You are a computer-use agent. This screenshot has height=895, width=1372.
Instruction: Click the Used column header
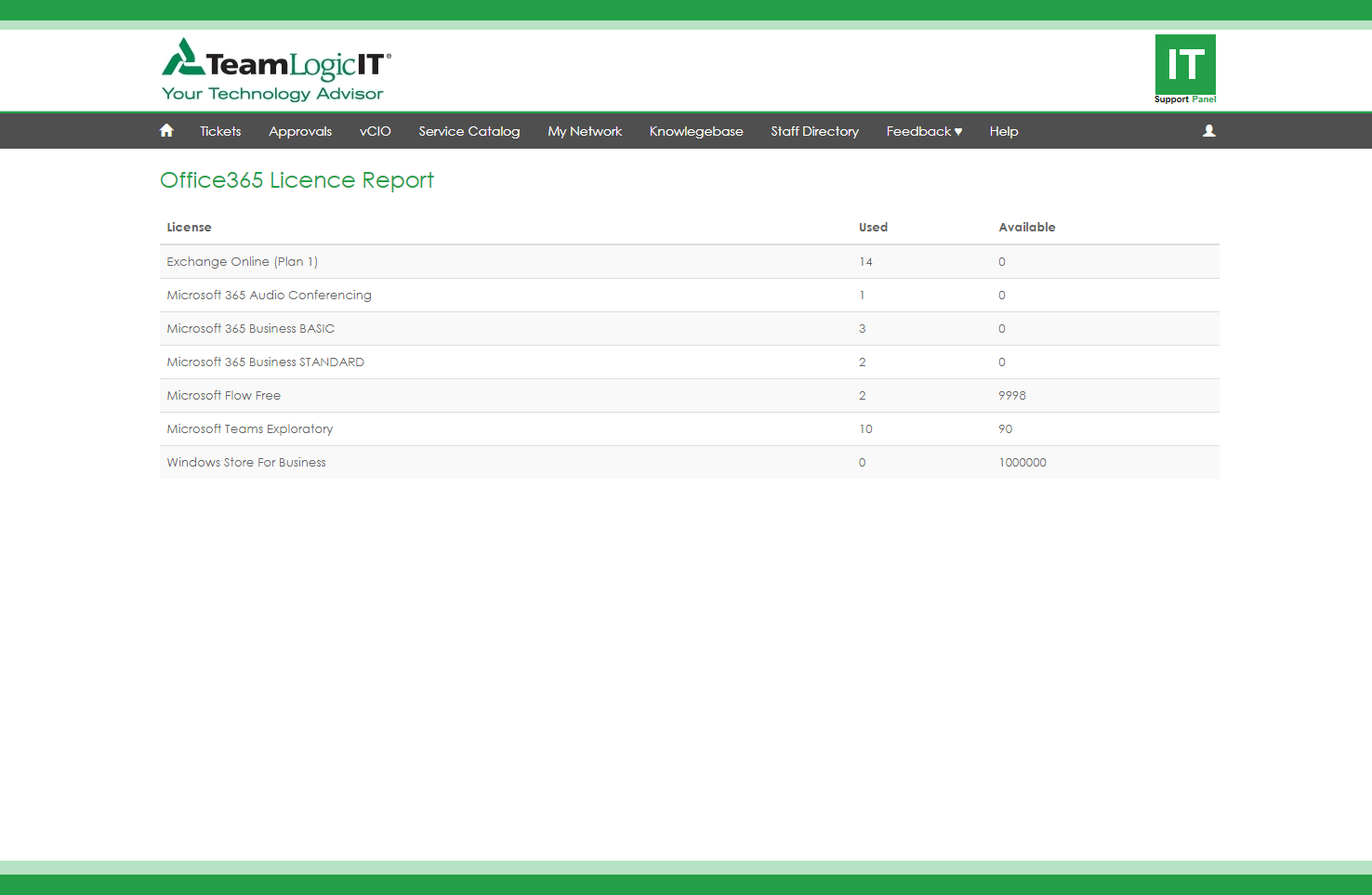click(x=873, y=227)
